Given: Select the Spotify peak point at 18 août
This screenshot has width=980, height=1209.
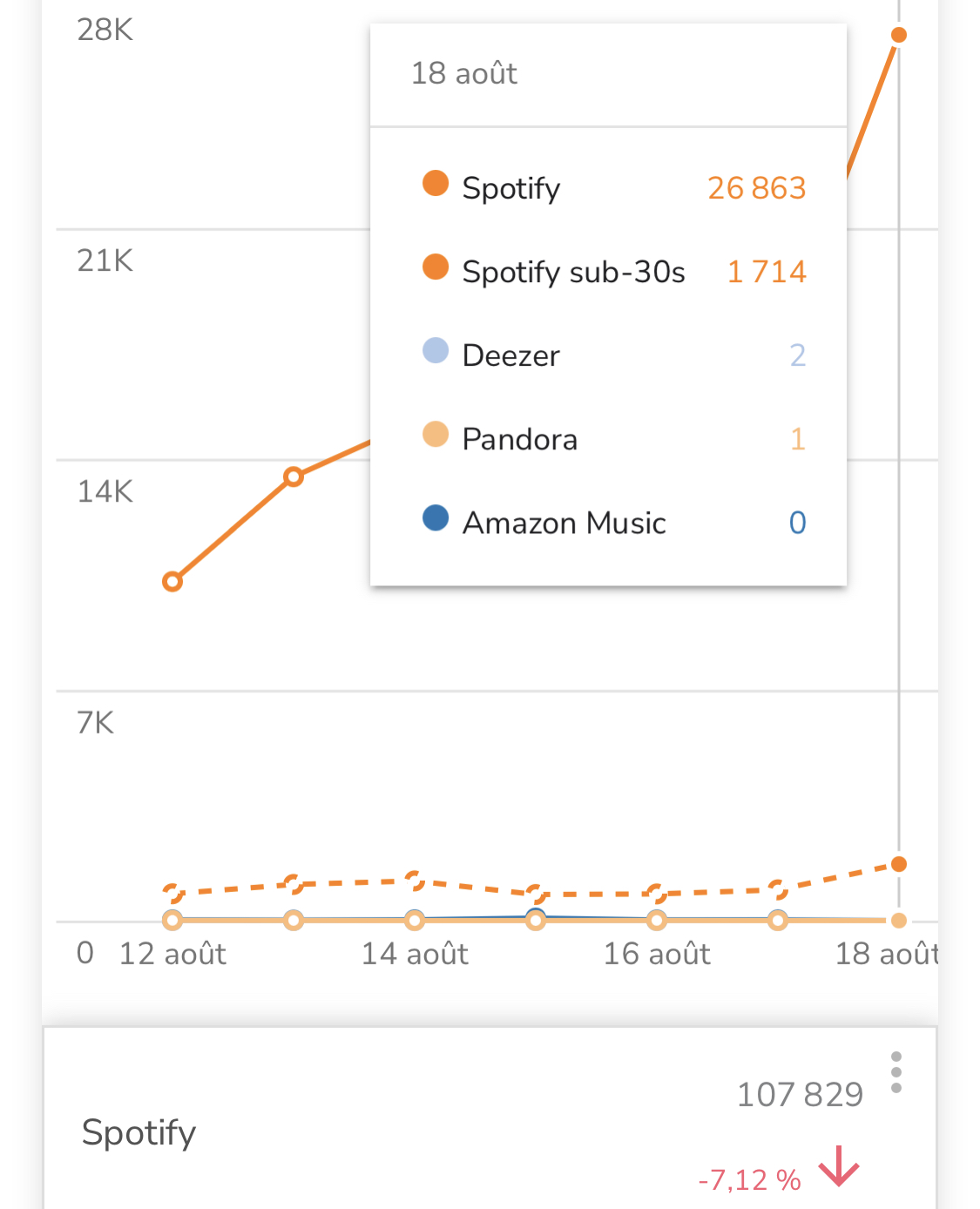Looking at the screenshot, I should [899, 35].
